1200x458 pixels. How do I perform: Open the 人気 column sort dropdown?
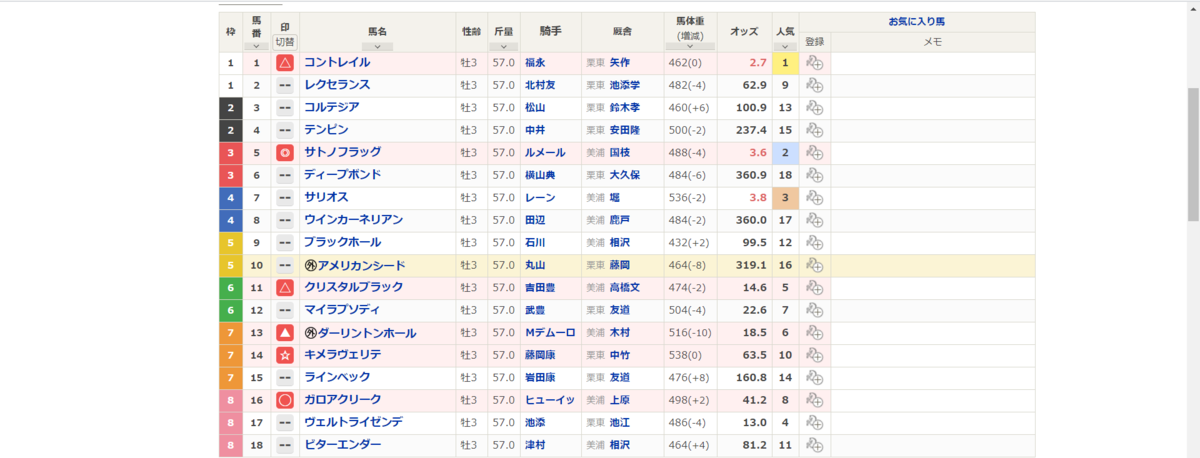[x=785, y=45]
